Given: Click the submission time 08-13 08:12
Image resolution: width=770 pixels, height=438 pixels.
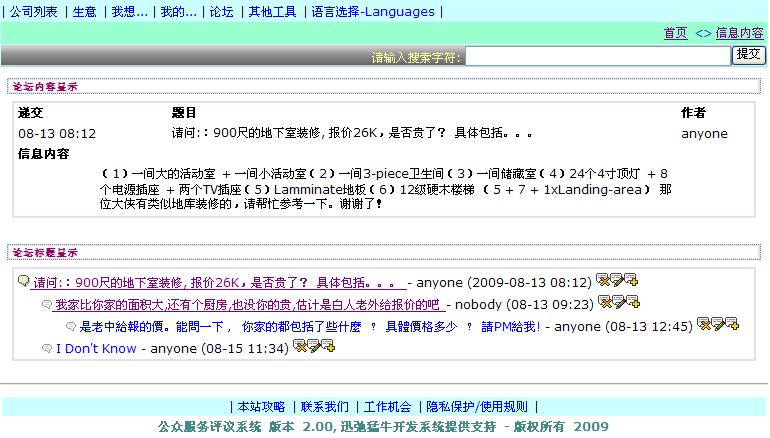Looking at the screenshot, I should click(57, 134).
